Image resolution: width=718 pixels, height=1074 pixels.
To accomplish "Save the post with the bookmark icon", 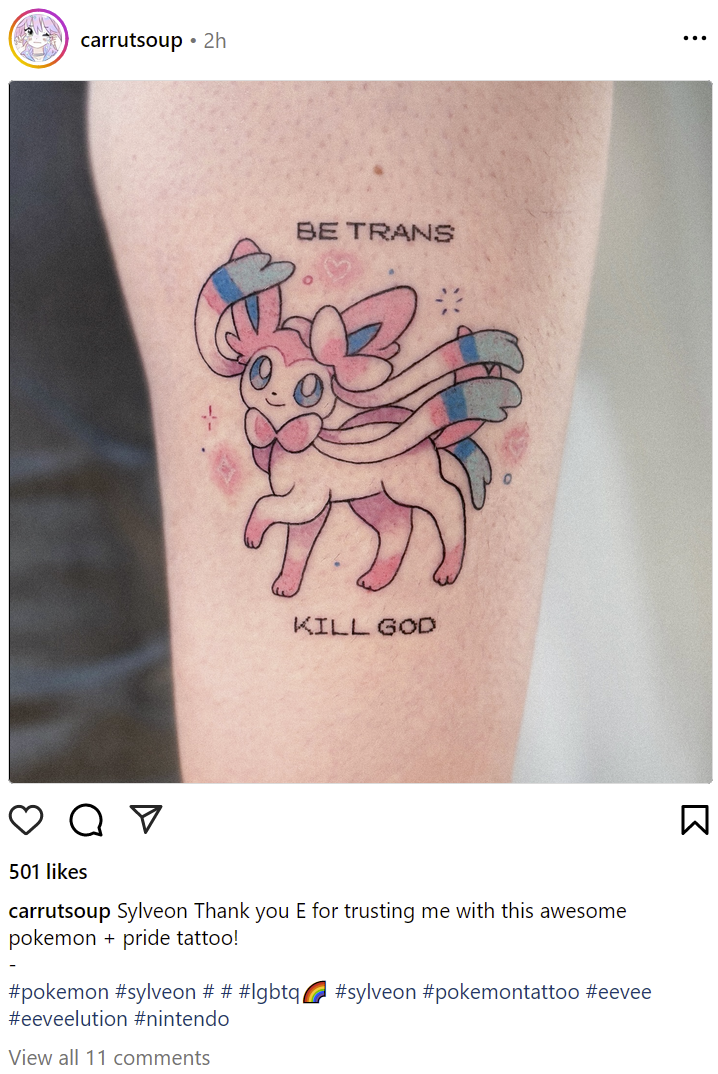I will point(695,819).
